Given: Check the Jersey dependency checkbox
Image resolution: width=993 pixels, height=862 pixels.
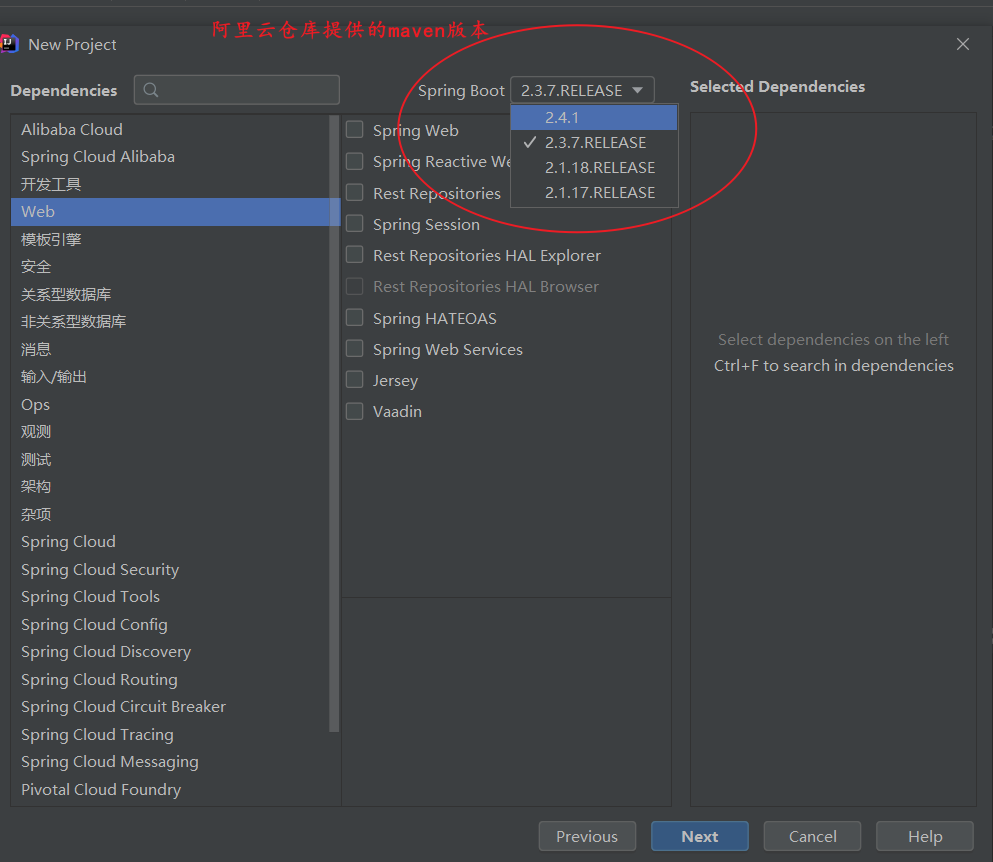Looking at the screenshot, I should [x=355, y=380].
